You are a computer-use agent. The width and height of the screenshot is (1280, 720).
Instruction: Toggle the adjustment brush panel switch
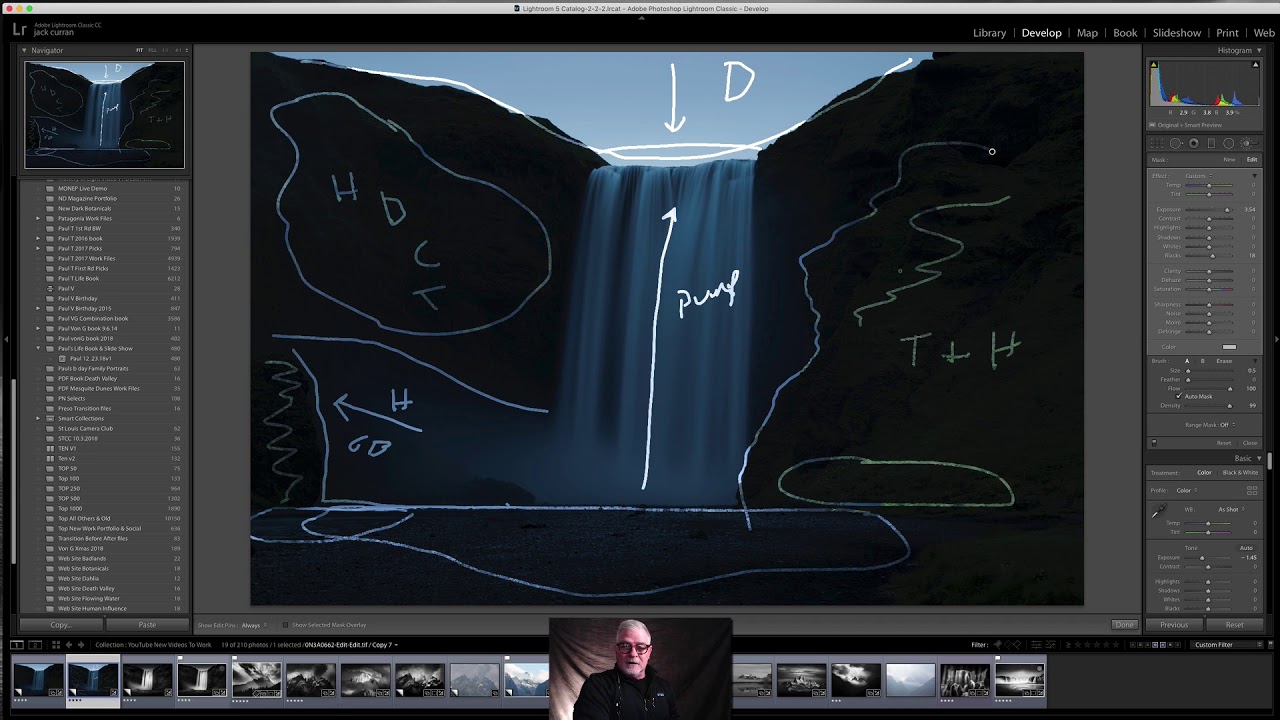click(1154, 442)
